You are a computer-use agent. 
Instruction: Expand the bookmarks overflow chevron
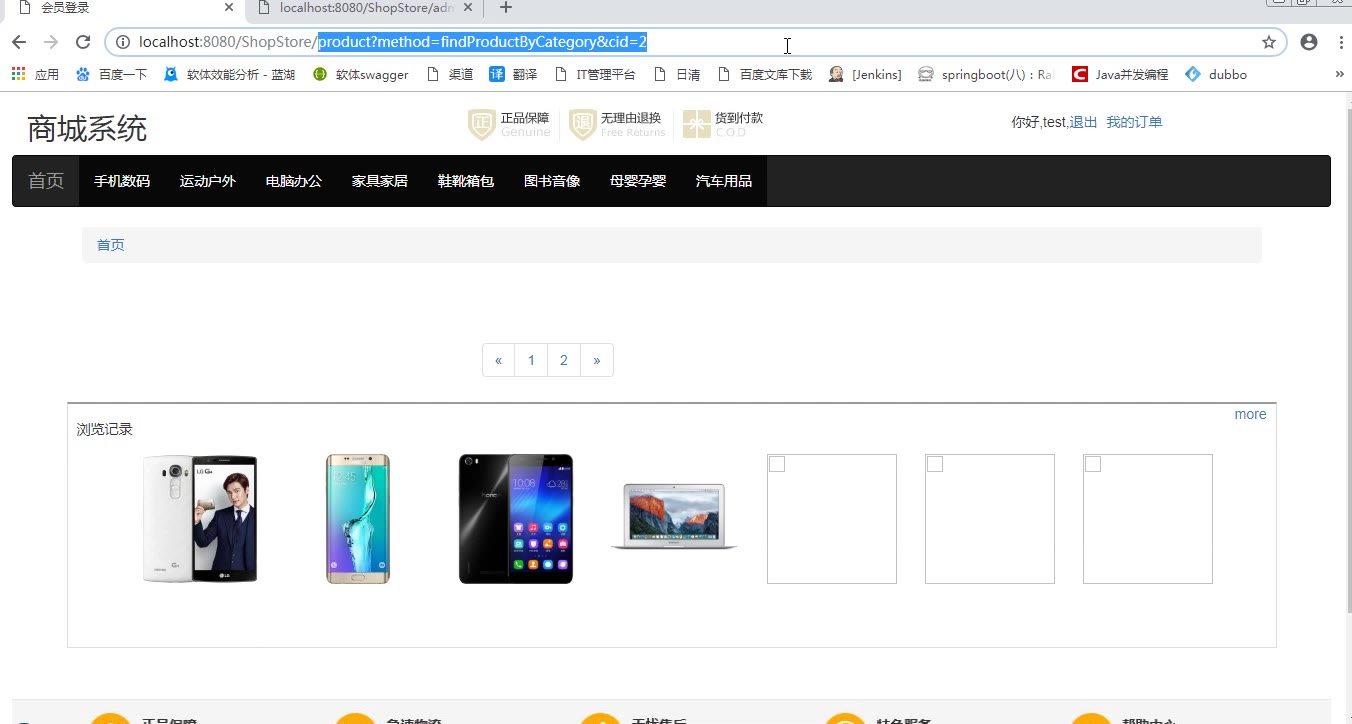point(1340,74)
